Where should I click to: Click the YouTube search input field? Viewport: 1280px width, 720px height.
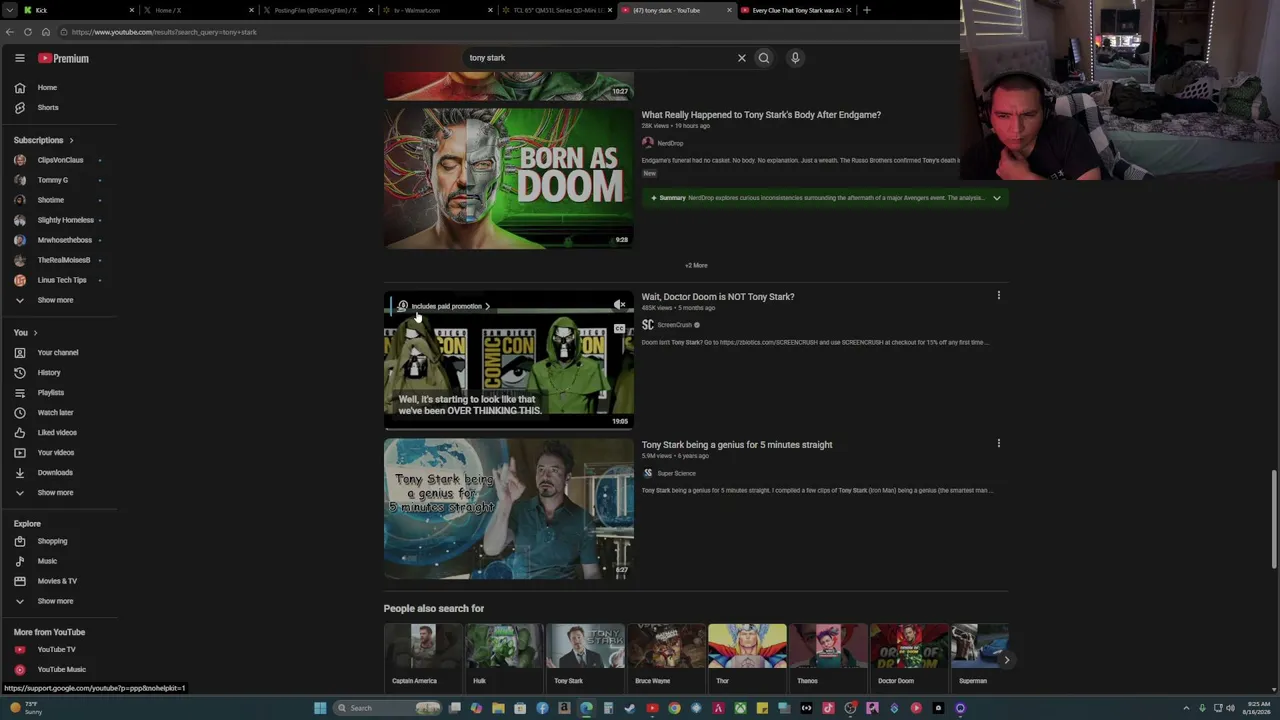point(600,58)
